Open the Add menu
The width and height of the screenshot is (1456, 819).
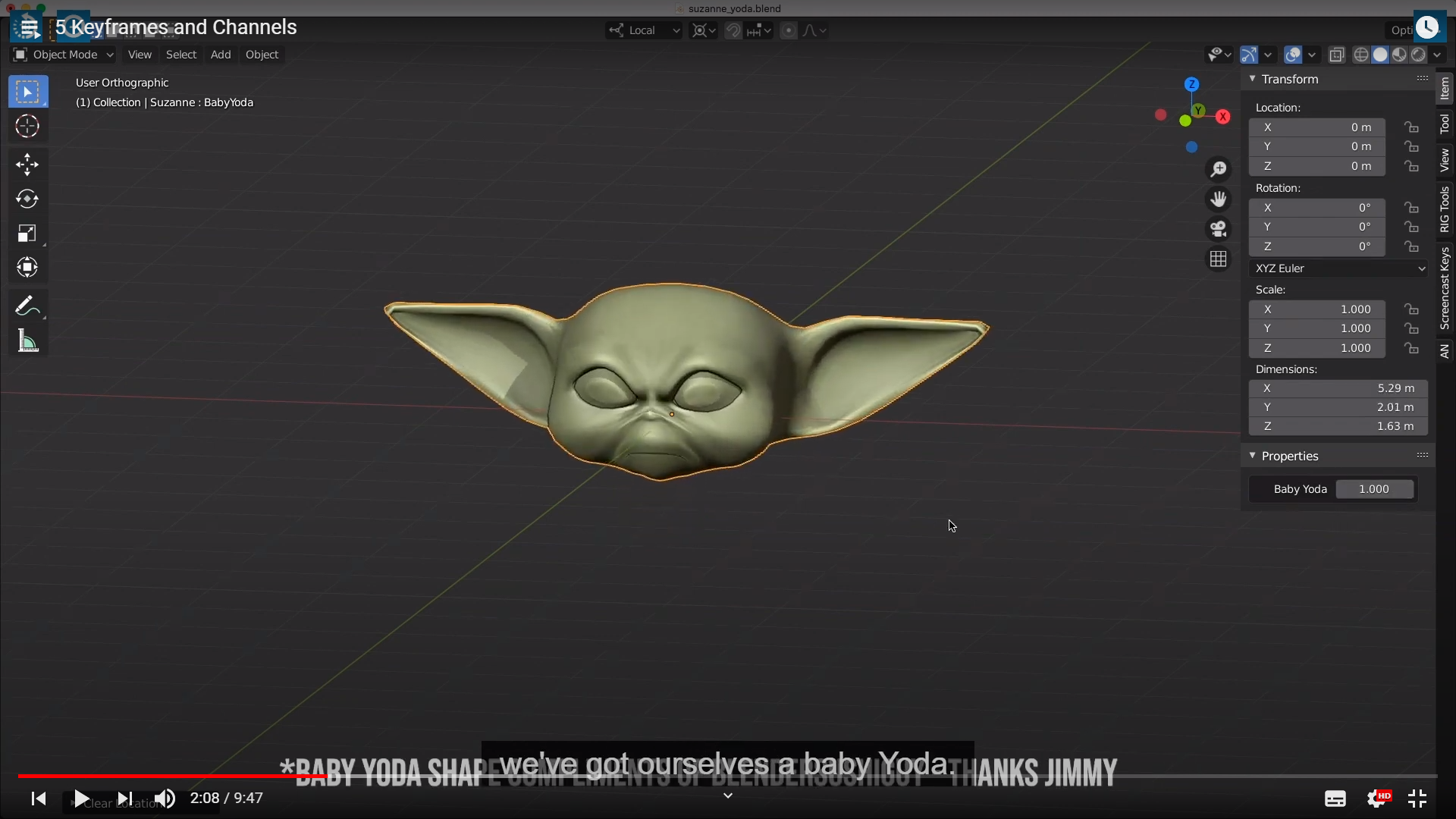point(221,55)
